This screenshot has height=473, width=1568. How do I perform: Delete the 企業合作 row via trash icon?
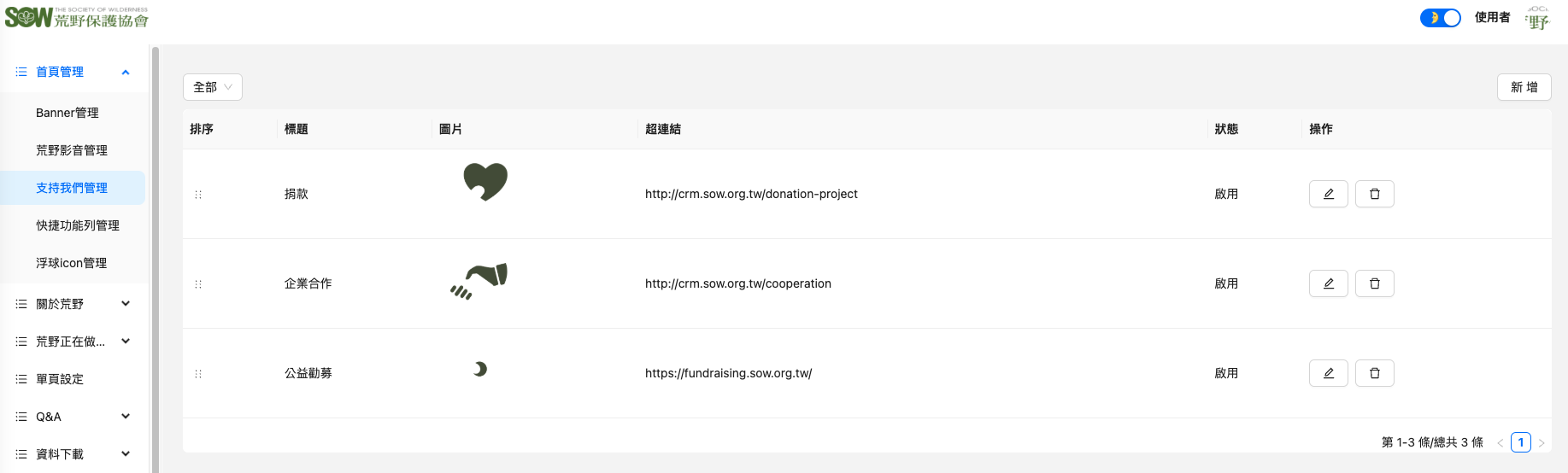[x=1374, y=283]
